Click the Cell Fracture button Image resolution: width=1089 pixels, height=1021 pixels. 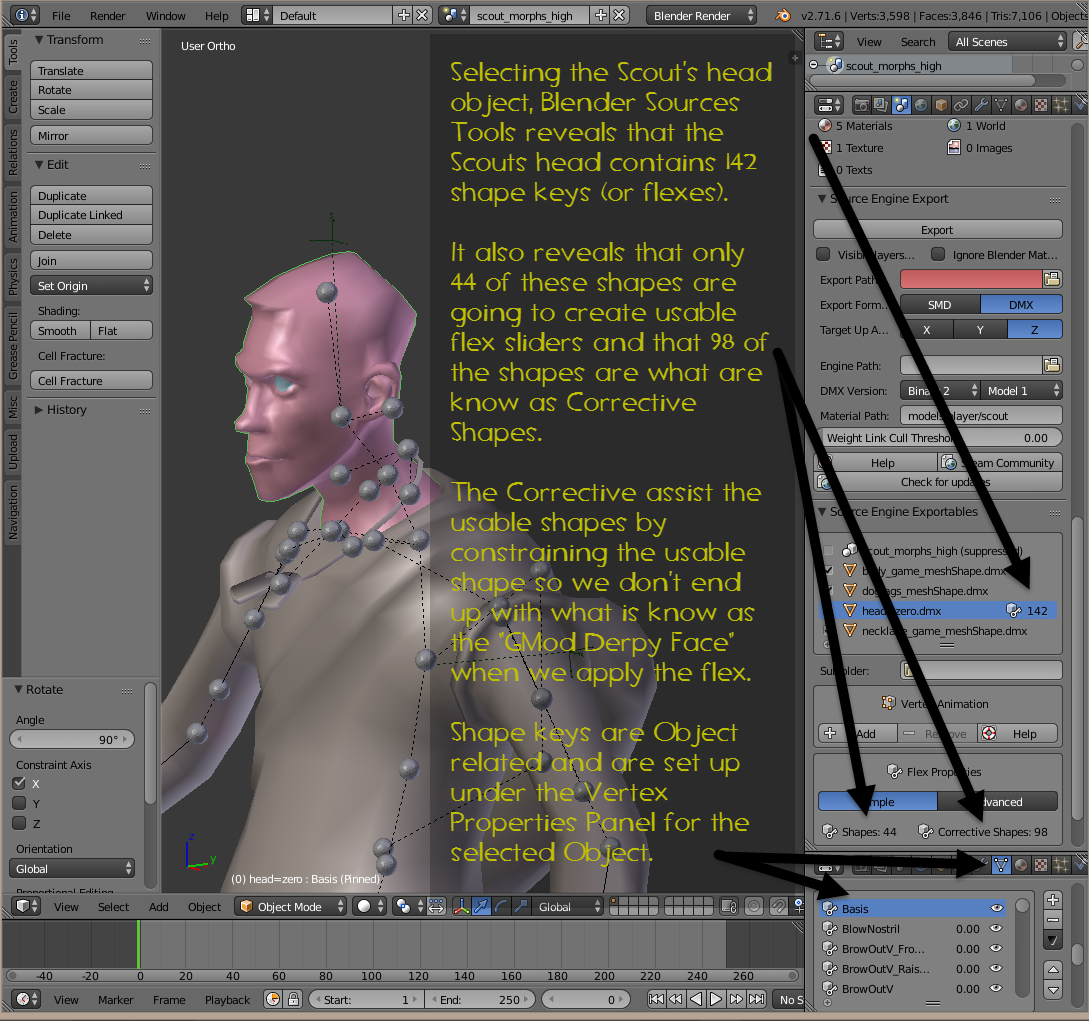[x=91, y=381]
